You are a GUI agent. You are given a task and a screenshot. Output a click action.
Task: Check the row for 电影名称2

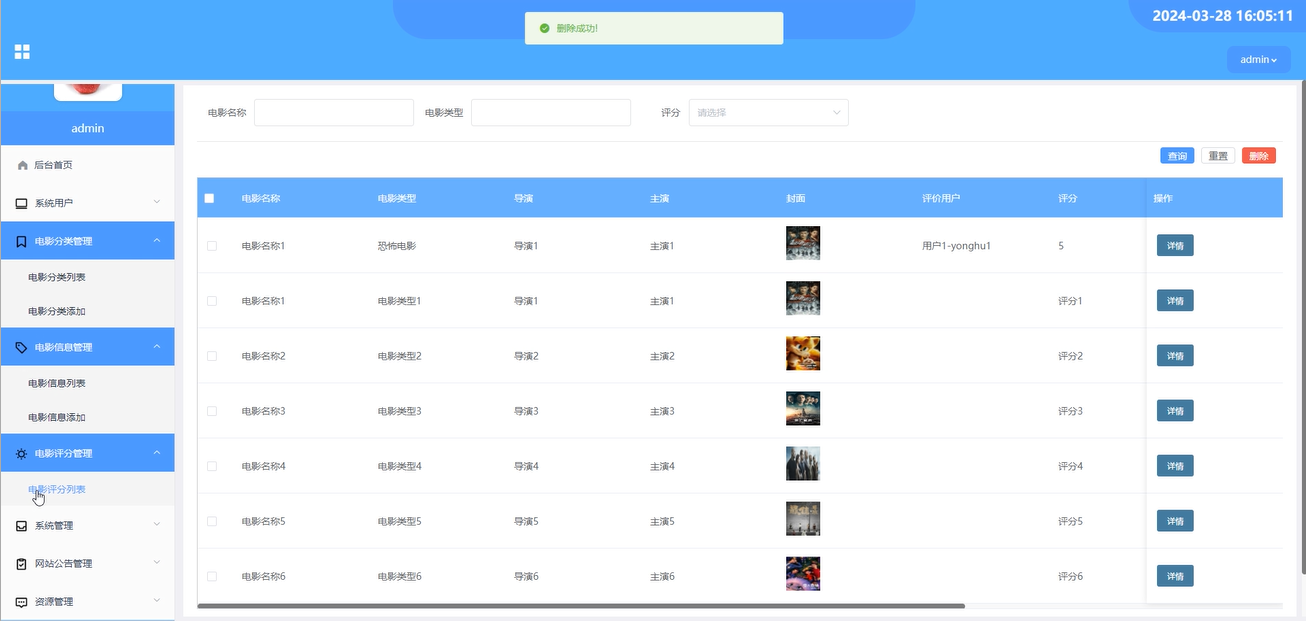point(212,356)
